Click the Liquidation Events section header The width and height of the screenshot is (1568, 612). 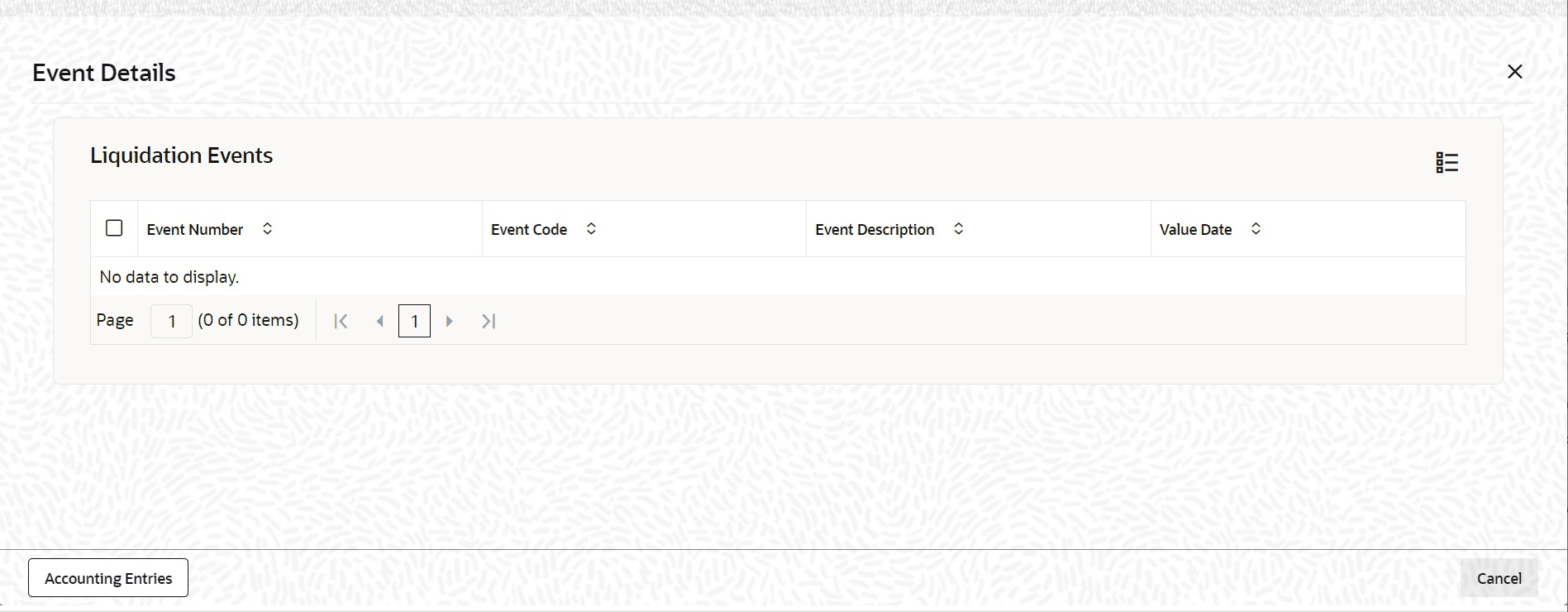[x=181, y=155]
